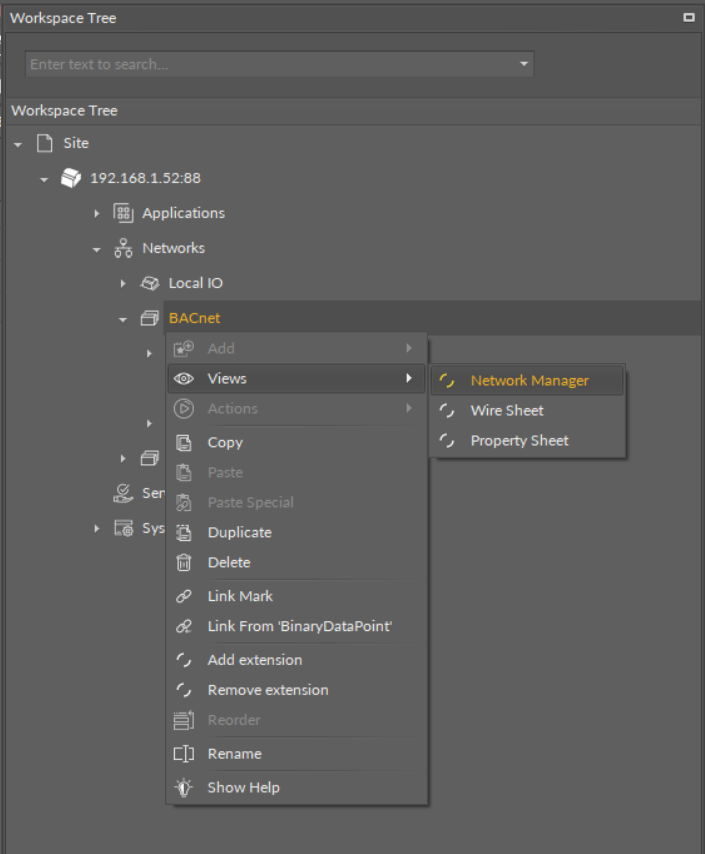This screenshot has width=705, height=854.
Task: Expand the Local IO tree node
Action: (123, 284)
